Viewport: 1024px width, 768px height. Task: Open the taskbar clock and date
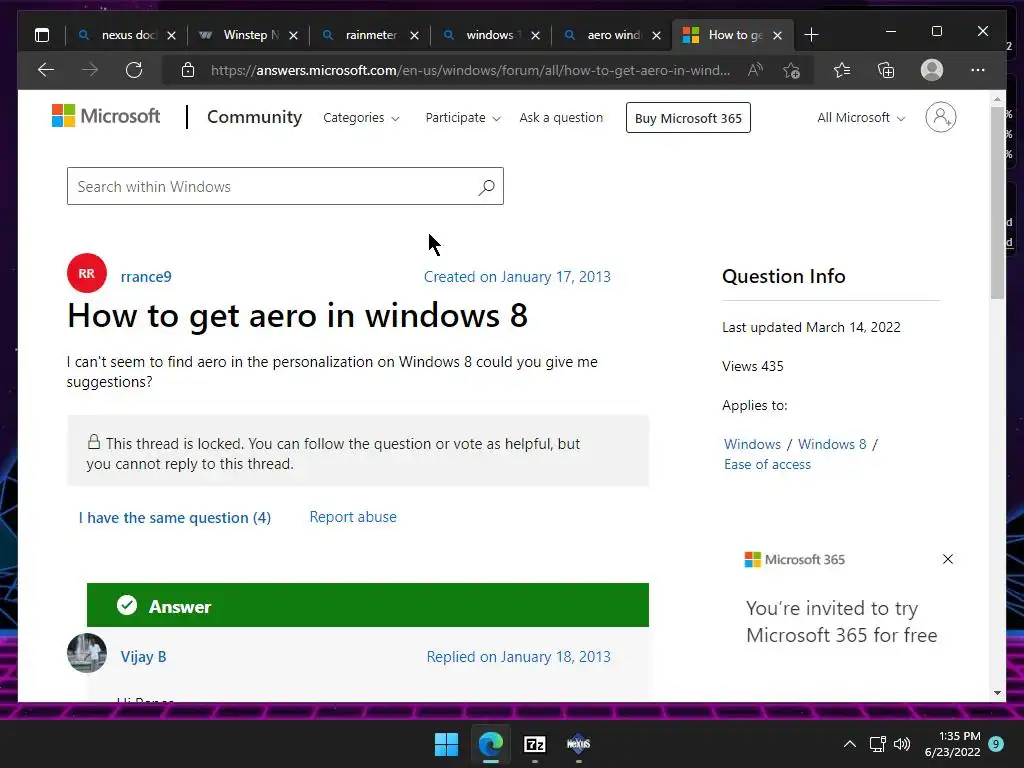pyautogui.click(x=953, y=744)
